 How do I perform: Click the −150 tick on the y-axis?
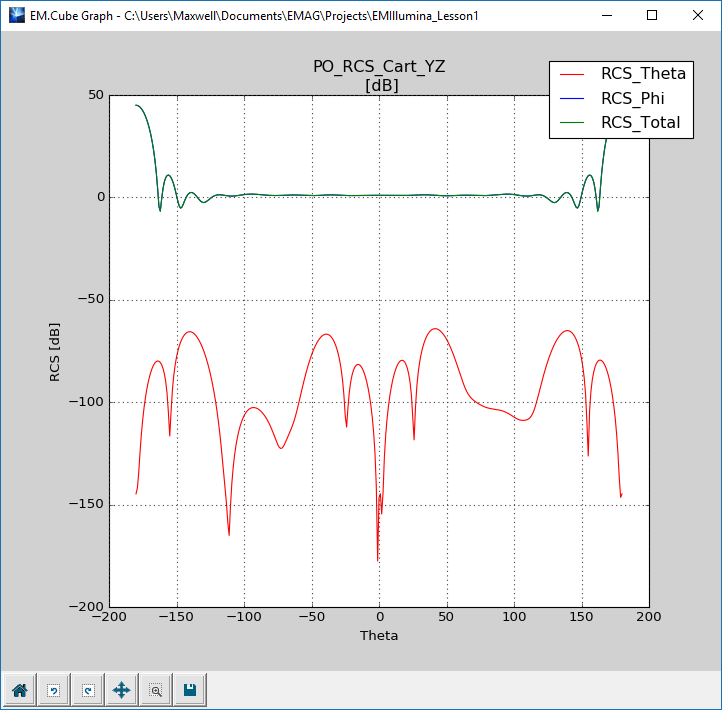click(x=87, y=504)
